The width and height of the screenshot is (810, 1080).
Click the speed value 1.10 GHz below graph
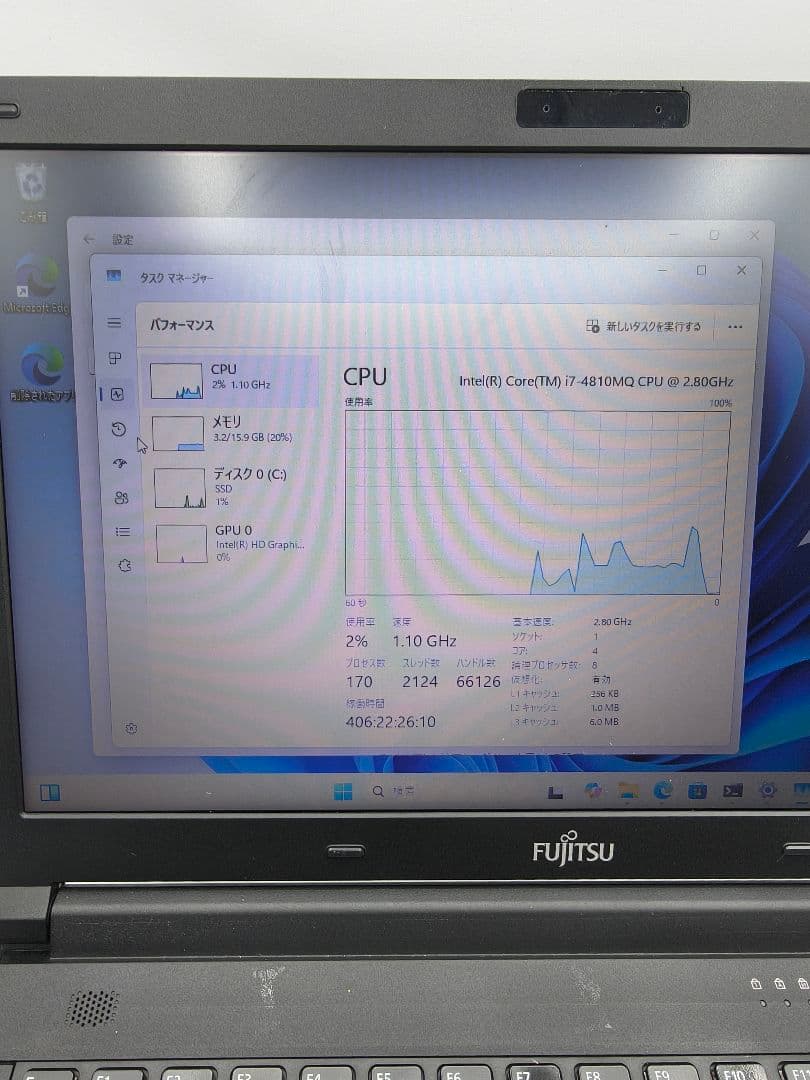coord(424,641)
